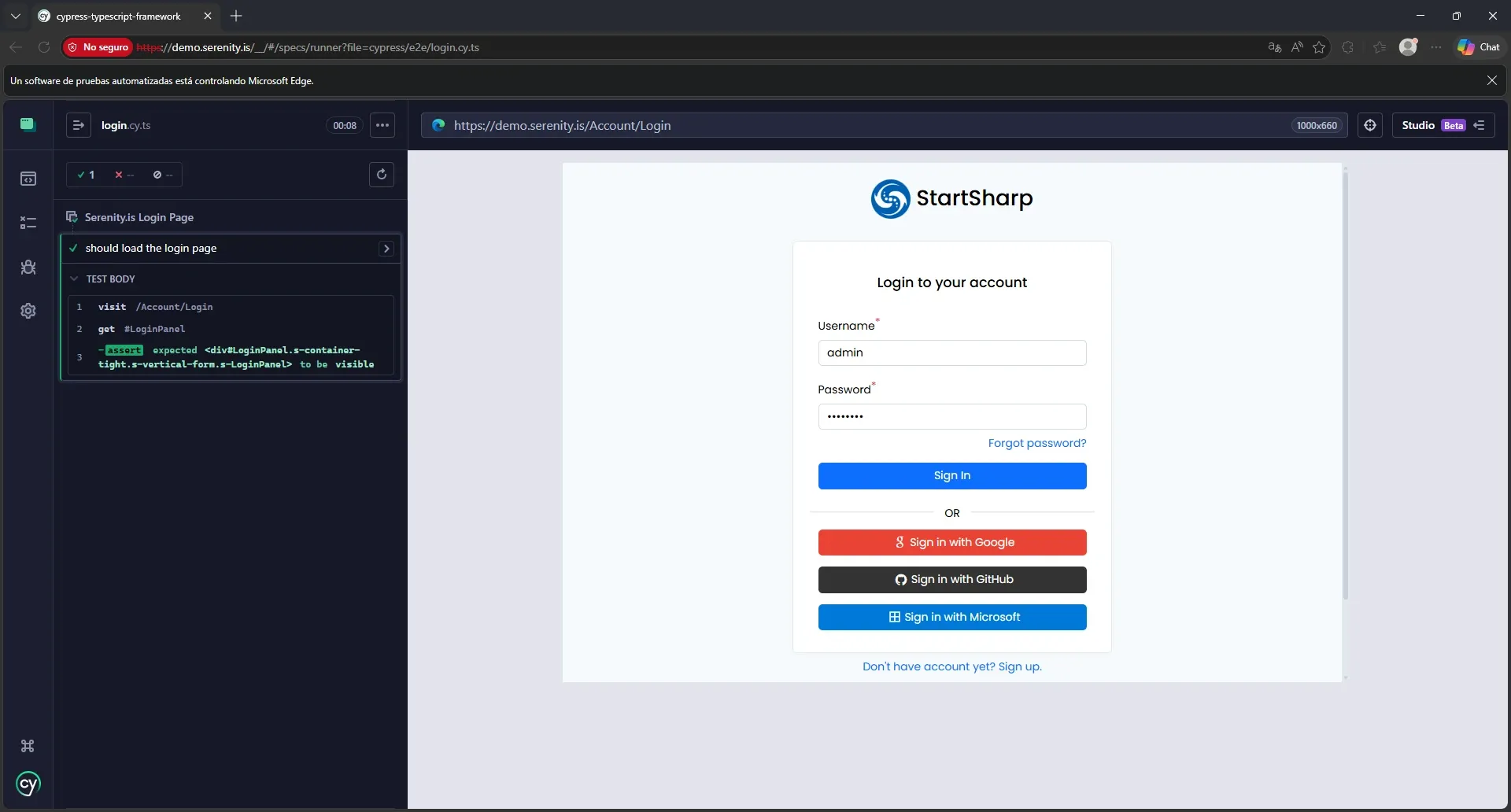Open the favorites list icon
The width and height of the screenshot is (1511, 812).
tap(1380, 47)
